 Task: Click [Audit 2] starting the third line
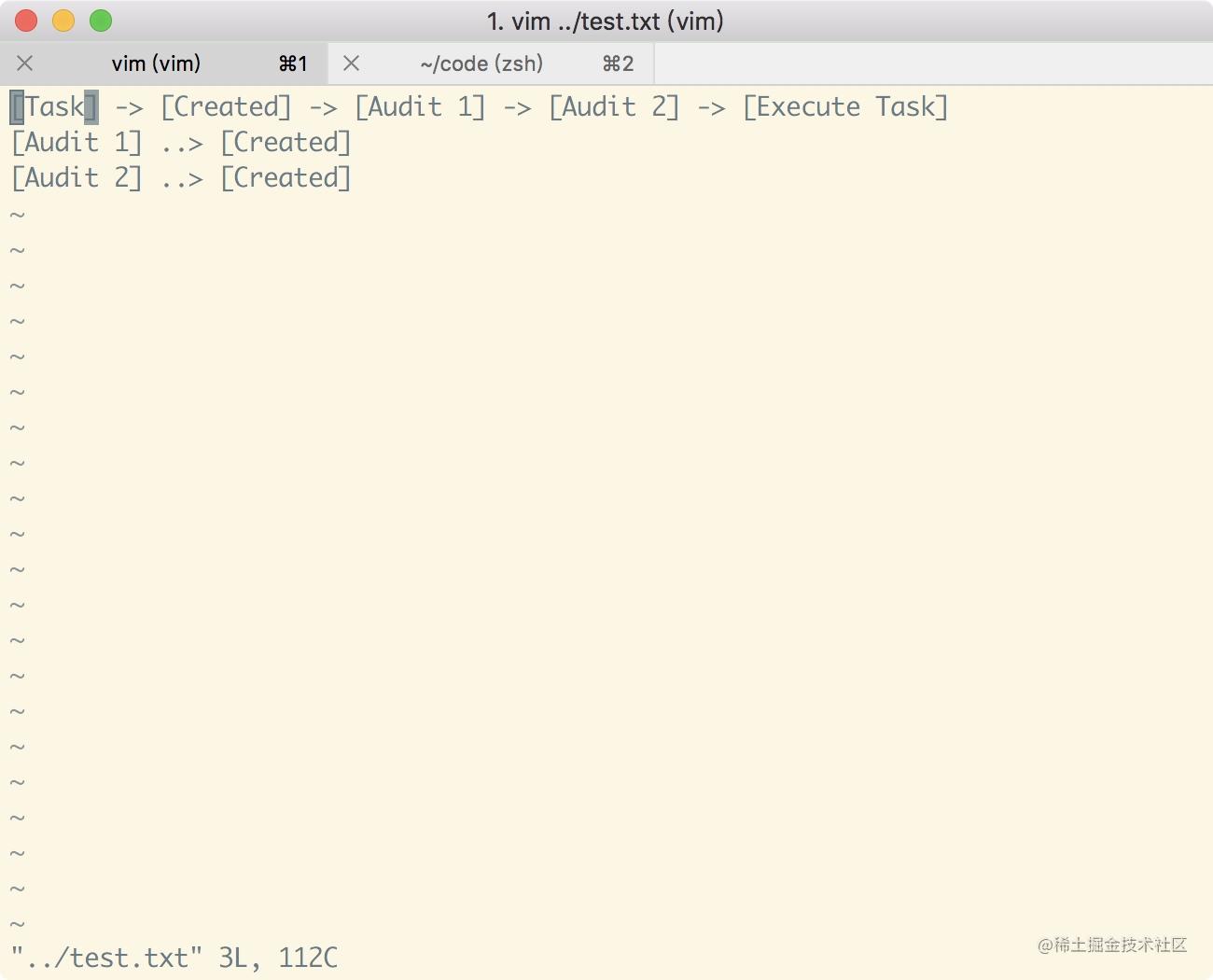[77, 178]
